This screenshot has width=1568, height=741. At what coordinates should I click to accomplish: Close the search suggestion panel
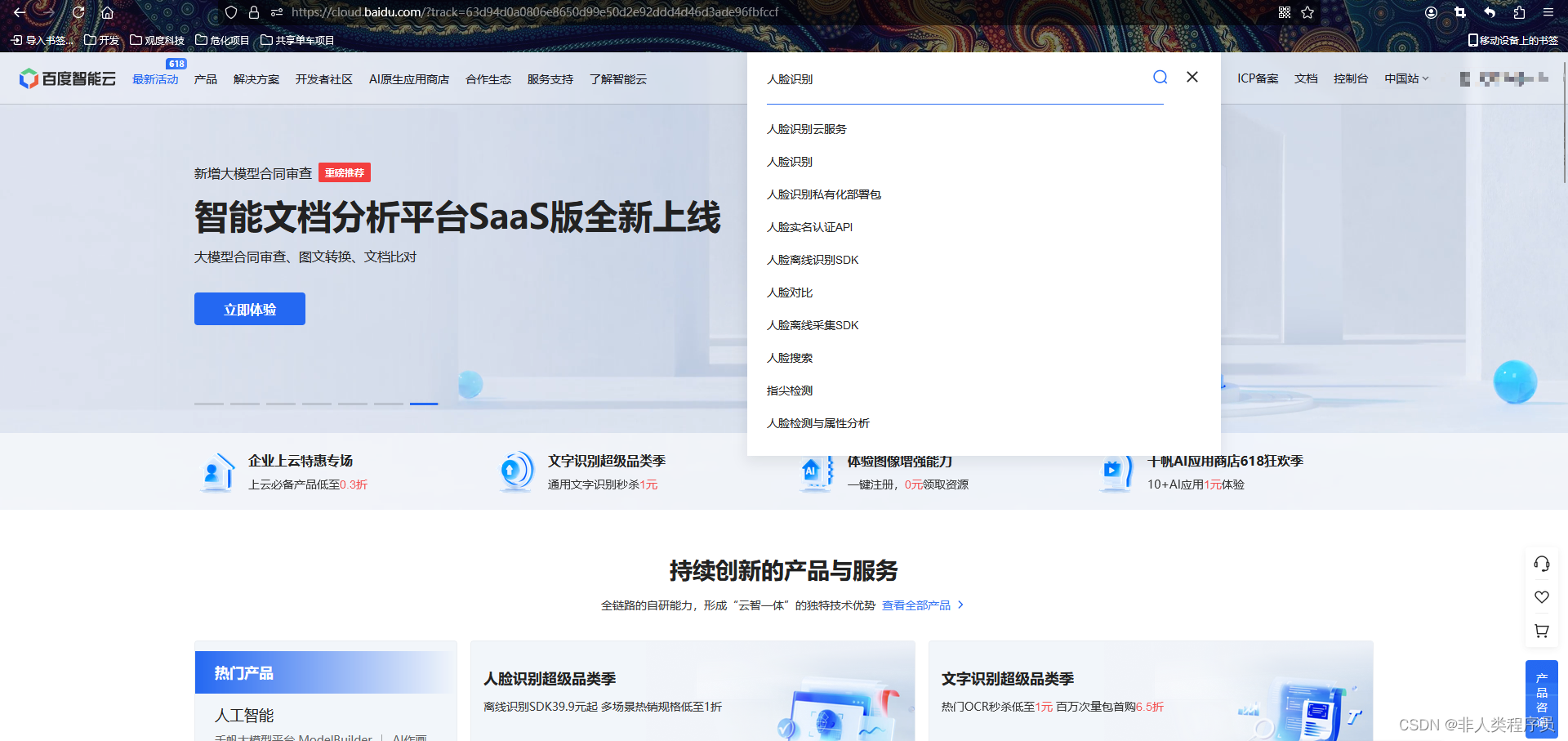point(1192,77)
